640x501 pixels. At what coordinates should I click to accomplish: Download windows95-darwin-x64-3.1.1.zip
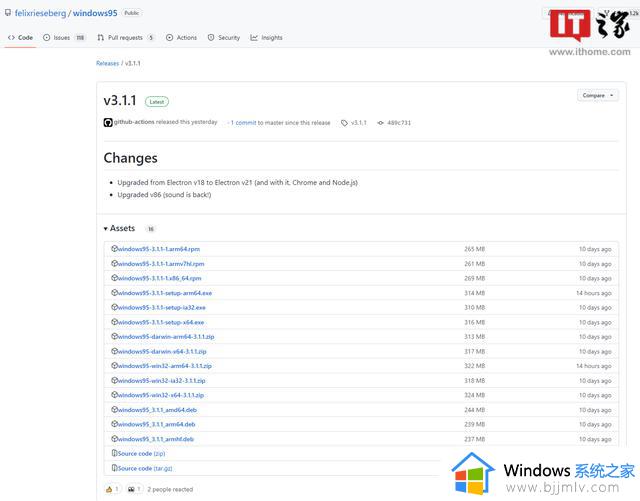(162, 352)
